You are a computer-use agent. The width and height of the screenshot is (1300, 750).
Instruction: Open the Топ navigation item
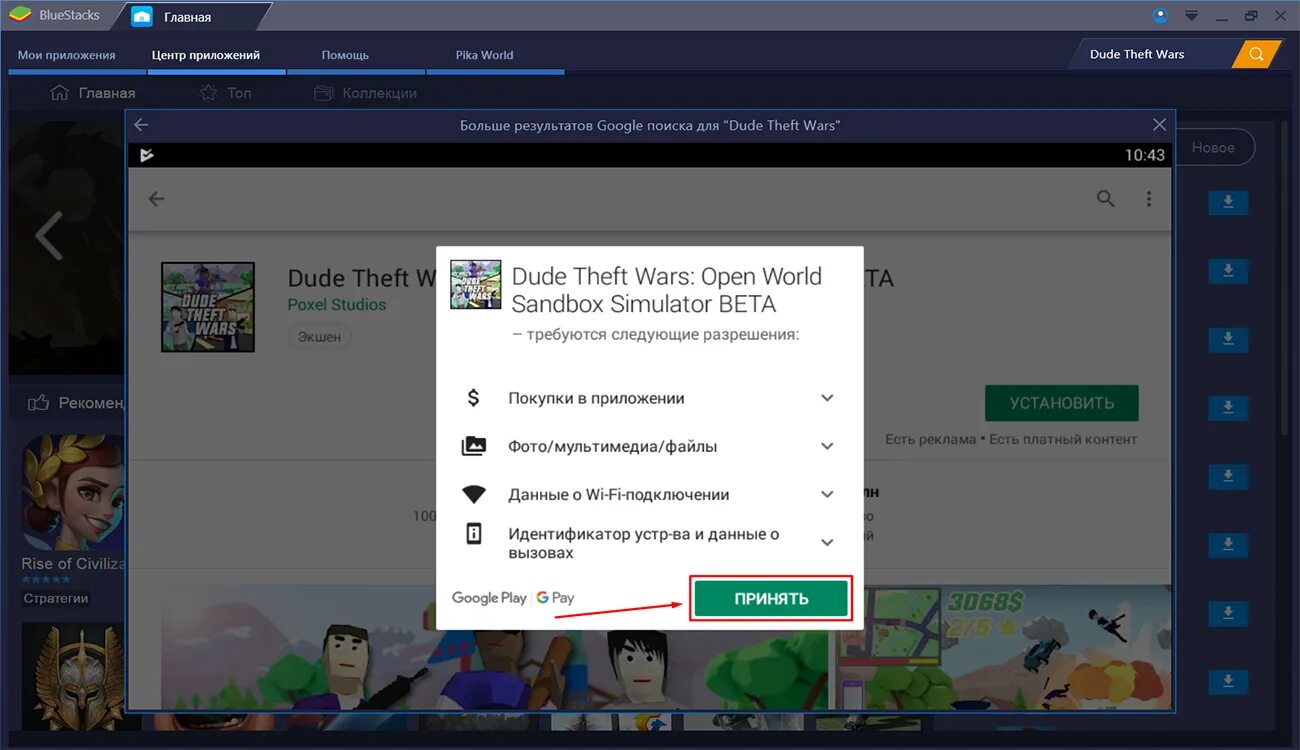tap(225, 93)
